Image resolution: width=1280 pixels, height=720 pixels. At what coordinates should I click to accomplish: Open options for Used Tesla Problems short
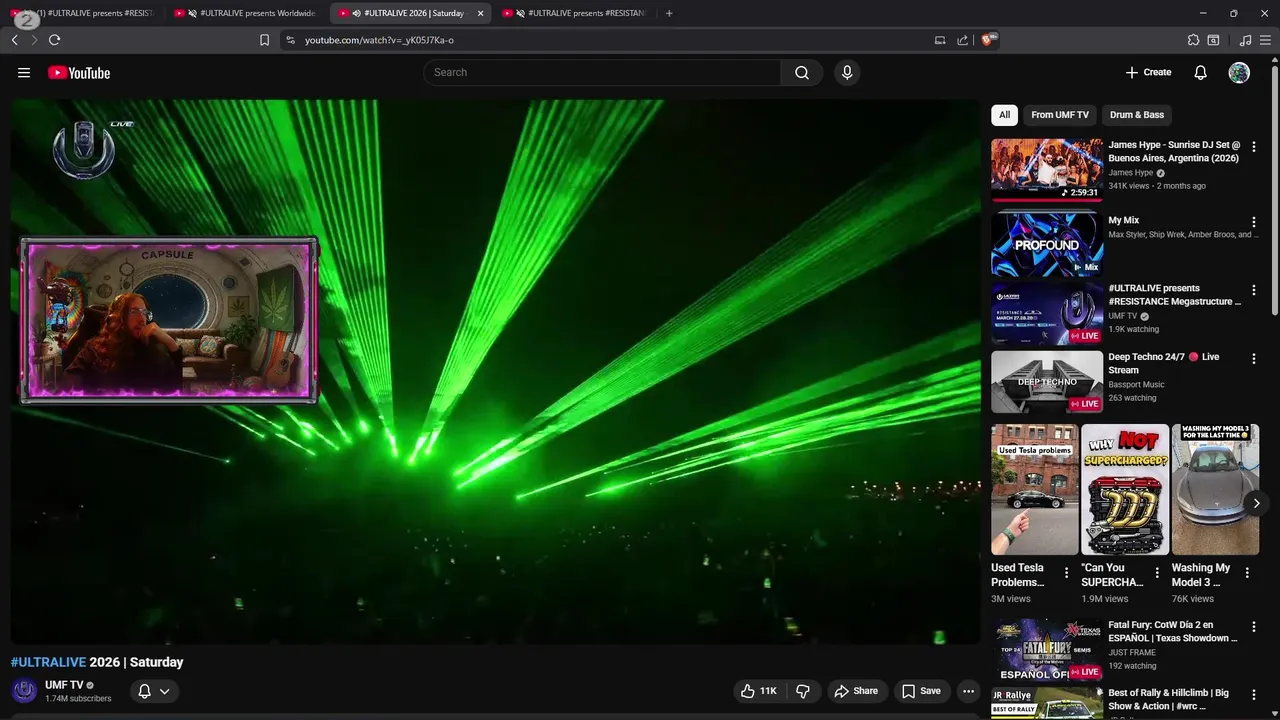[1066, 573]
